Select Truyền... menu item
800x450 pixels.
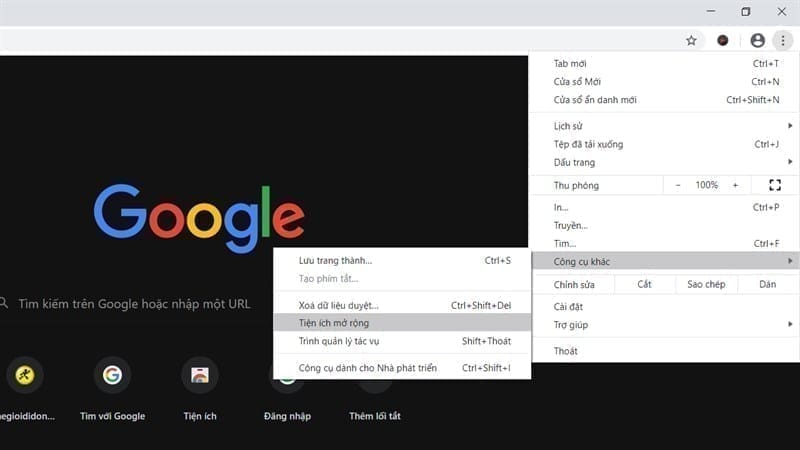pos(665,226)
